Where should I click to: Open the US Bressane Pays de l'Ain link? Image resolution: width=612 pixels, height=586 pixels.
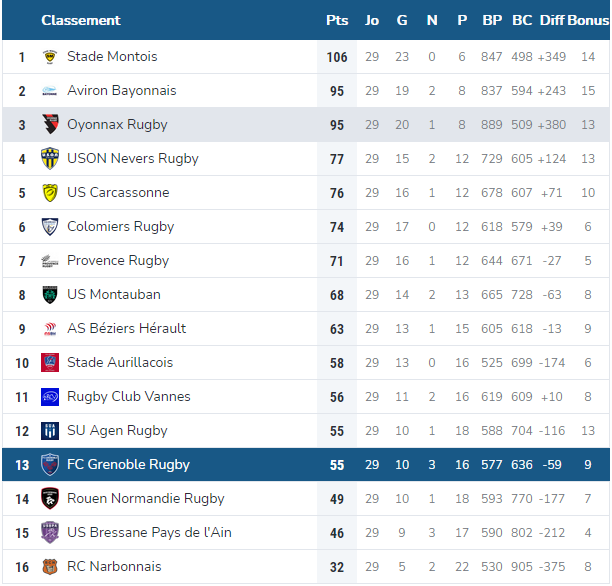149,533
